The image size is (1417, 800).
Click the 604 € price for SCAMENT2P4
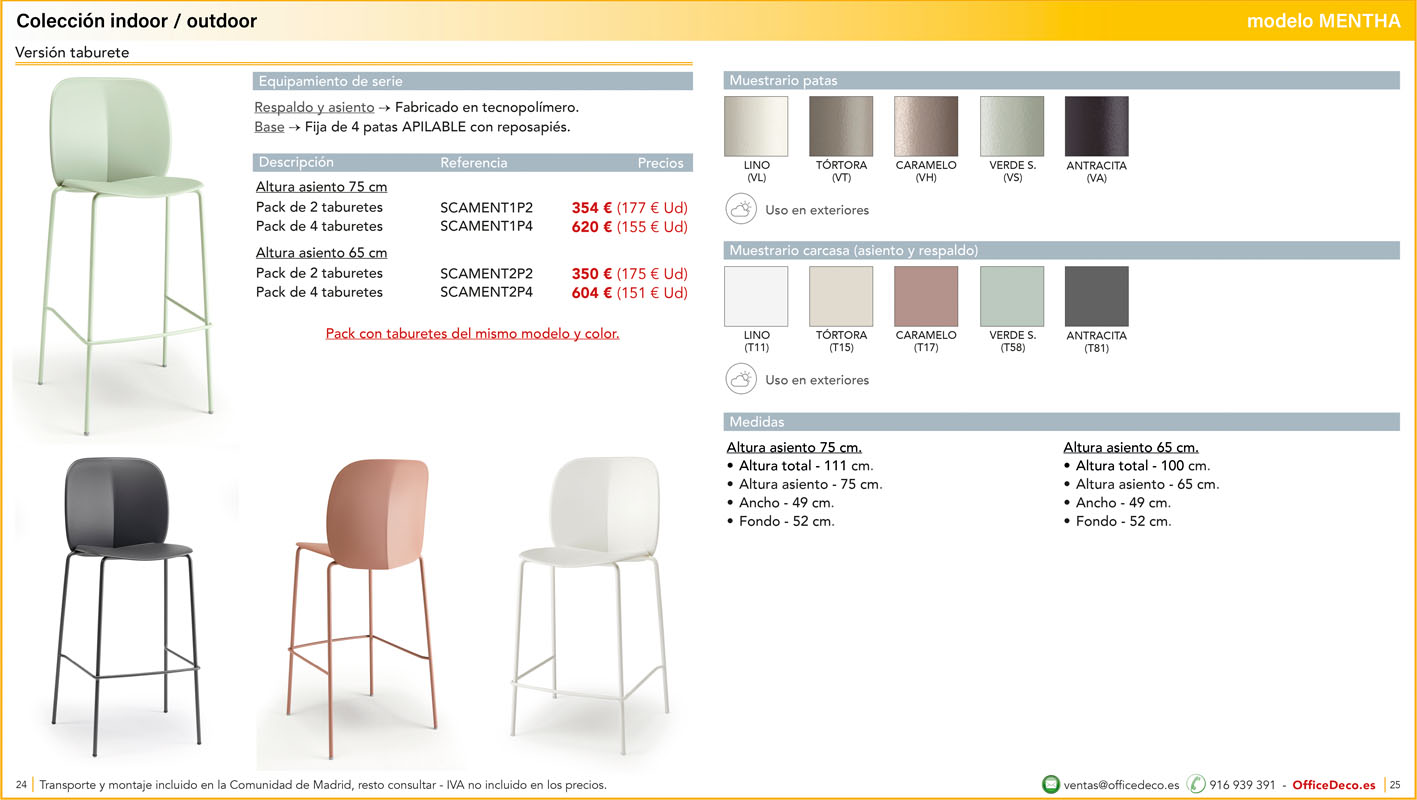(x=591, y=293)
